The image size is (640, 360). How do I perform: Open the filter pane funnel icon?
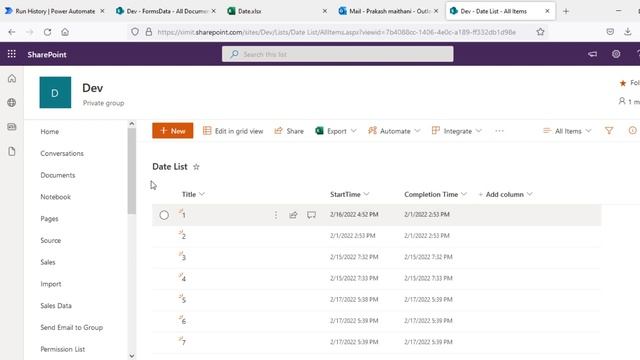tap(609, 131)
